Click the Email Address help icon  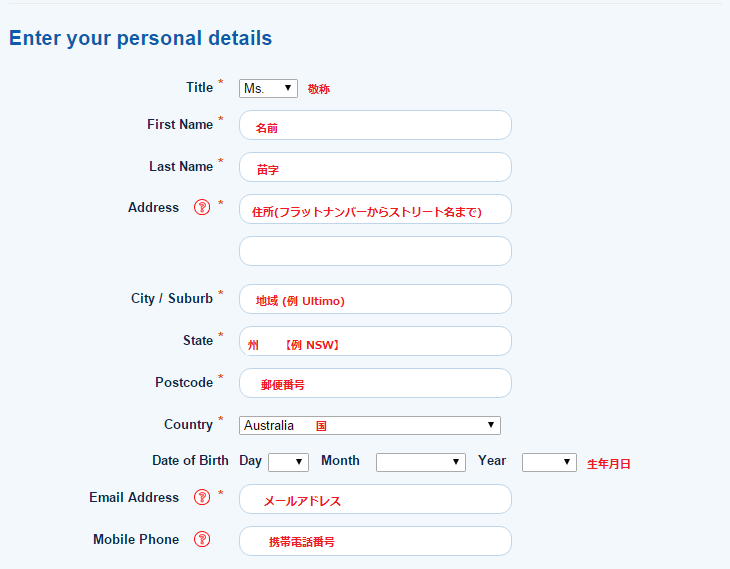(202, 497)
